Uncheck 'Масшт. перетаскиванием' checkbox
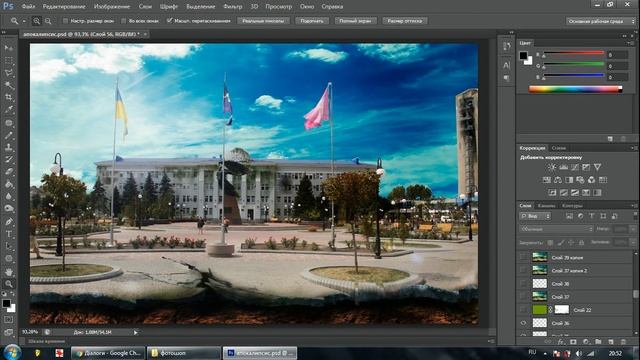The image size is (640, 360). click(169, 21)
